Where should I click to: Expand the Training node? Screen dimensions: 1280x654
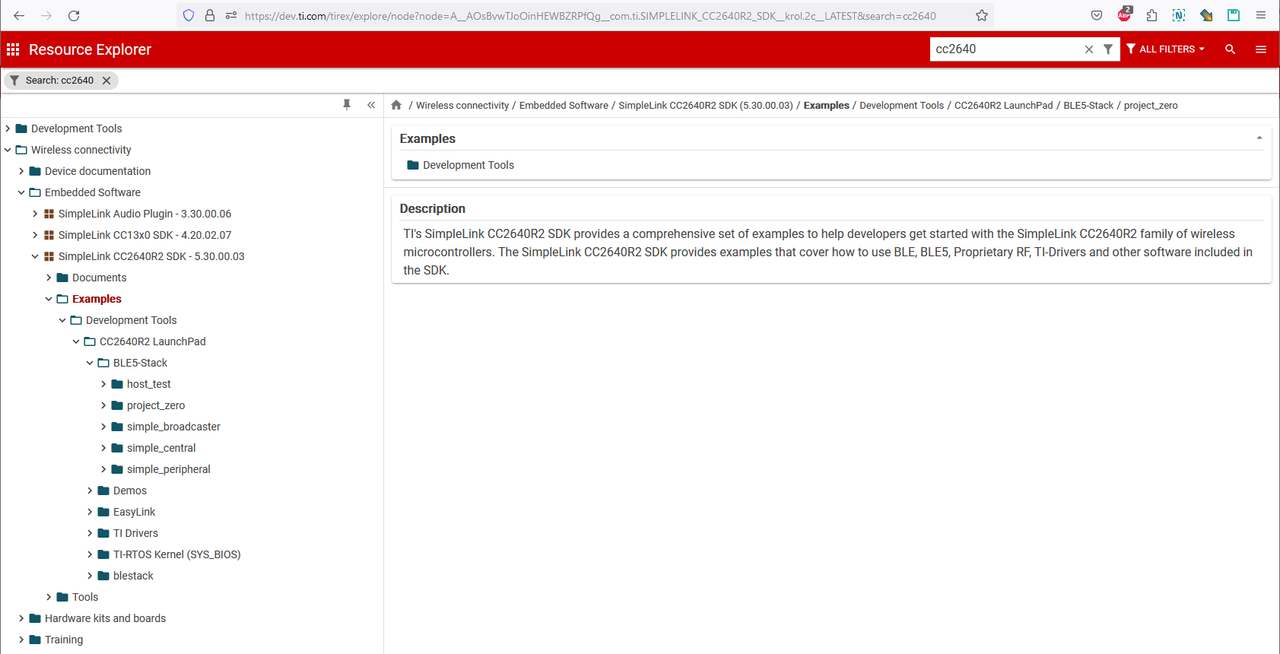coord(22,640)
